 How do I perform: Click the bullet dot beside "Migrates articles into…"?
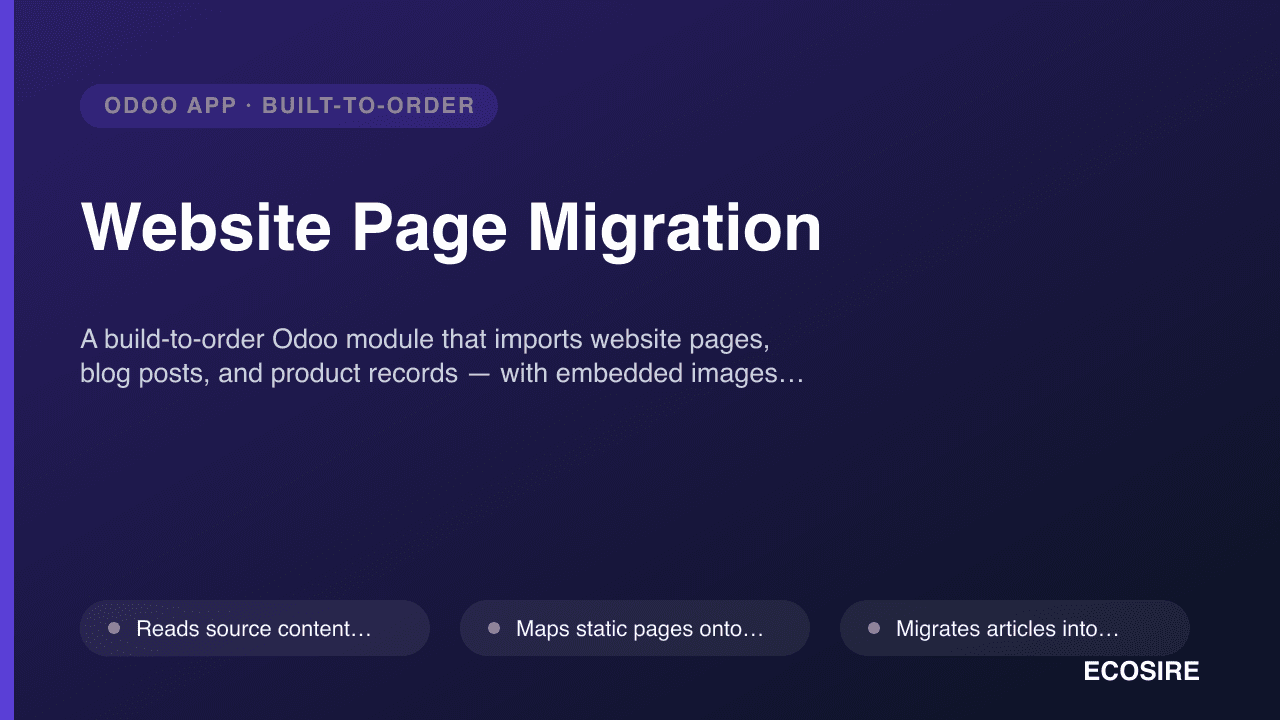874,628
